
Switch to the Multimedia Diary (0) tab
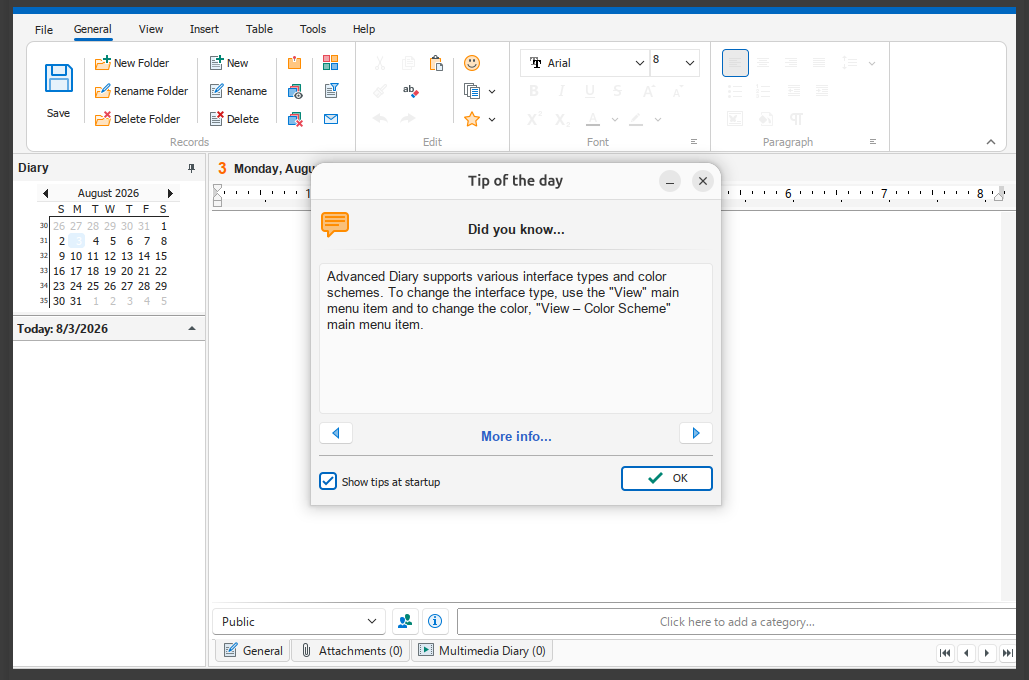coord(482,650)
